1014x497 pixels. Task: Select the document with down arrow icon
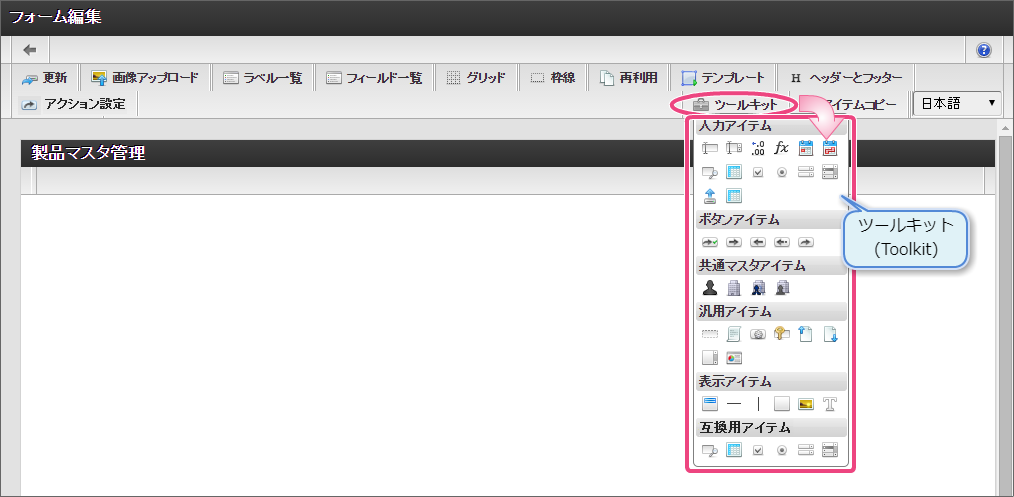829,334
